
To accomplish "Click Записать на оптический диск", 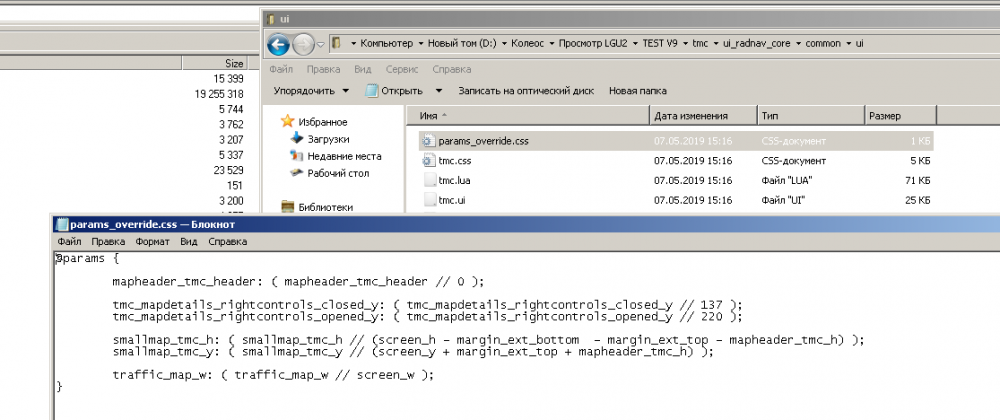I will pos(526,91).
